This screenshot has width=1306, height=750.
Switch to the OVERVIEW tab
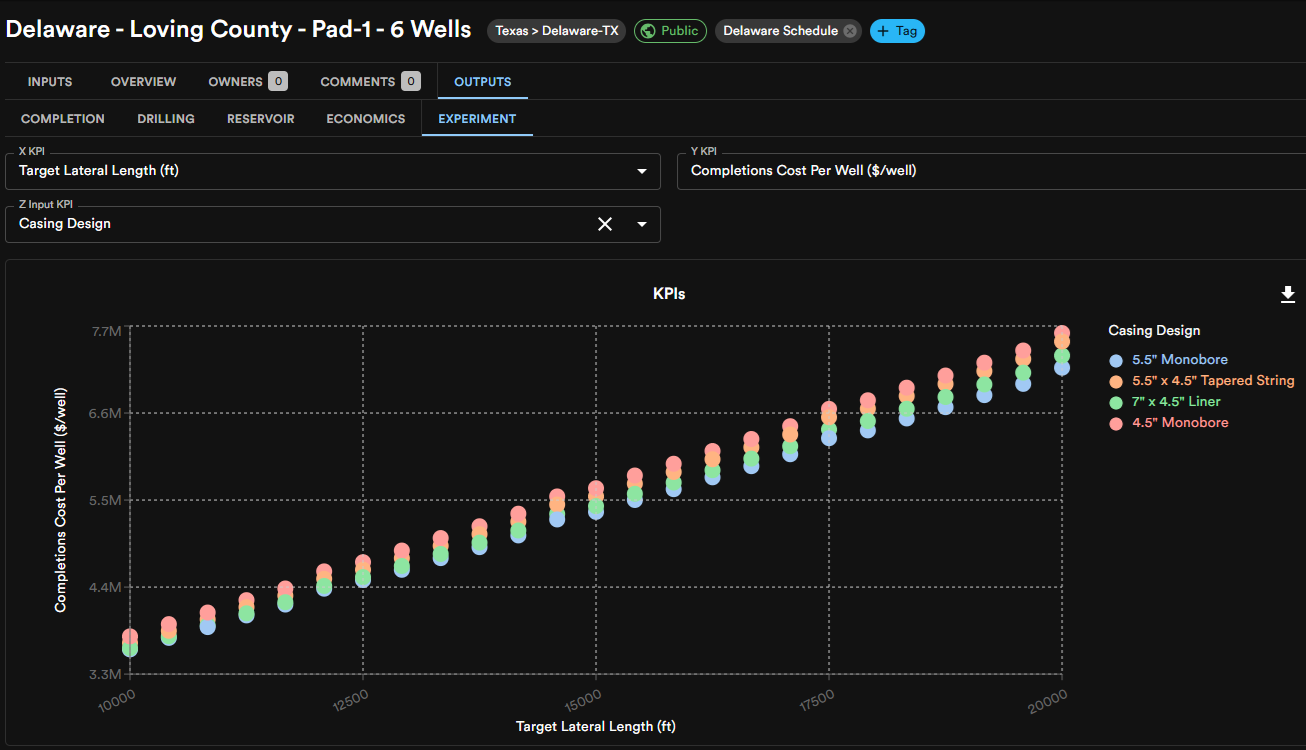pos(143,82)
